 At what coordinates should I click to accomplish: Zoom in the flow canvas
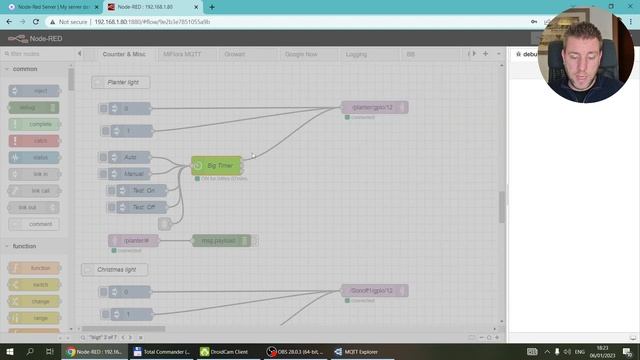[497, 338]
